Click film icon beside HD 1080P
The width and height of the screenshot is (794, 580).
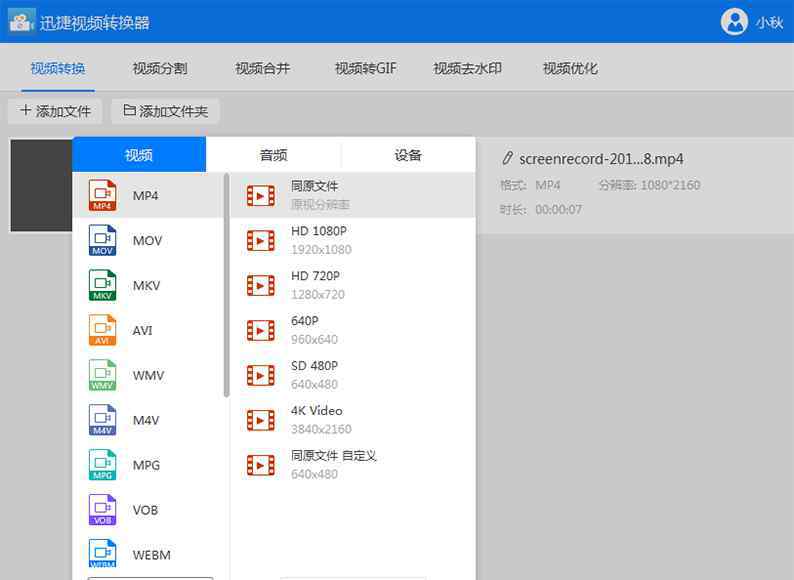(261, 241)
